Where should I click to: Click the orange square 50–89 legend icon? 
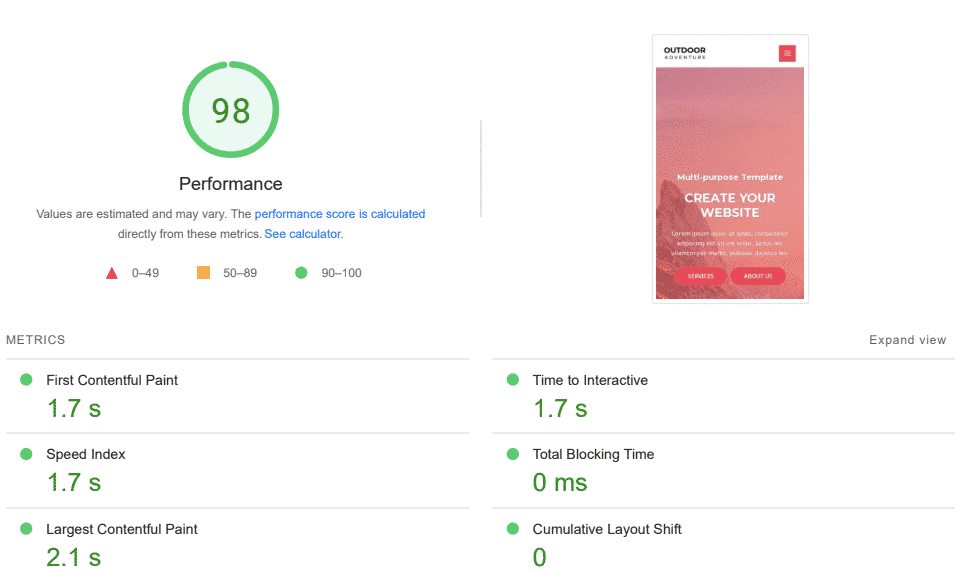[203, 272]
